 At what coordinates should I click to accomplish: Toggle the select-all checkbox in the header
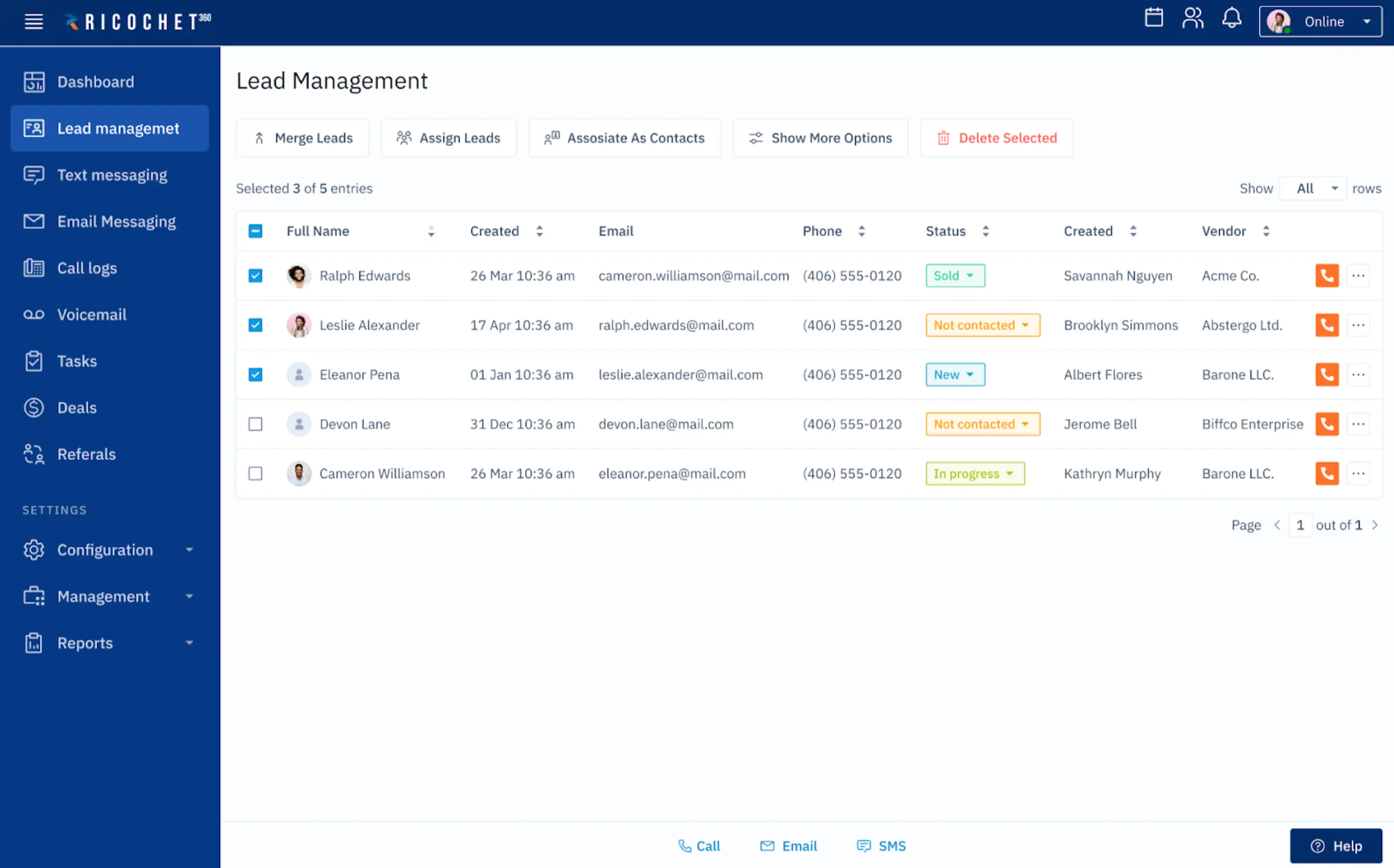255,231
